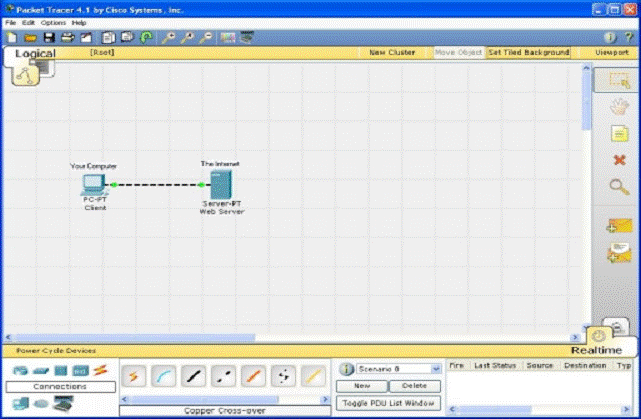Select the PC-PT Client device
641x419 pixels.
pyautogui.click(x=93, y=185)
